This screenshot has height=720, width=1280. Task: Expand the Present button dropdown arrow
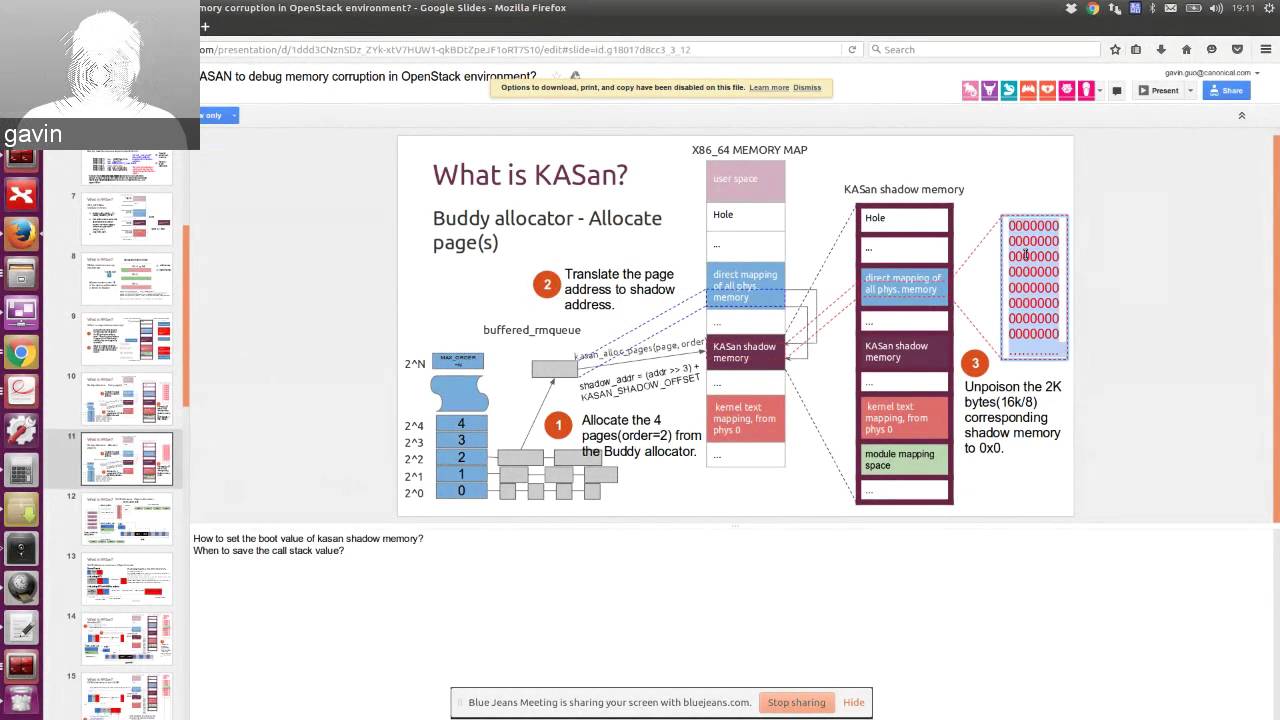(x=1190, y=90)
